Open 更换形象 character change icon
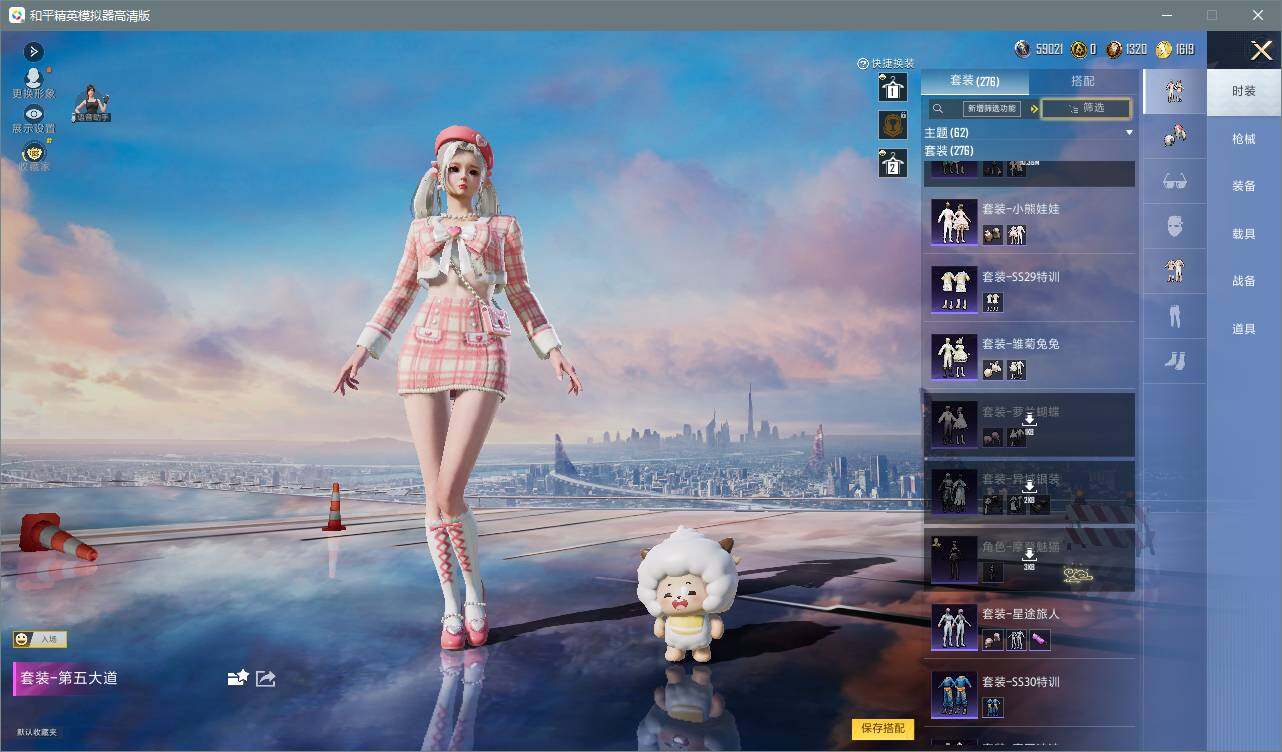Image resolution: width=1282 pixels, height=752 pixels. [x=33, y=82]
